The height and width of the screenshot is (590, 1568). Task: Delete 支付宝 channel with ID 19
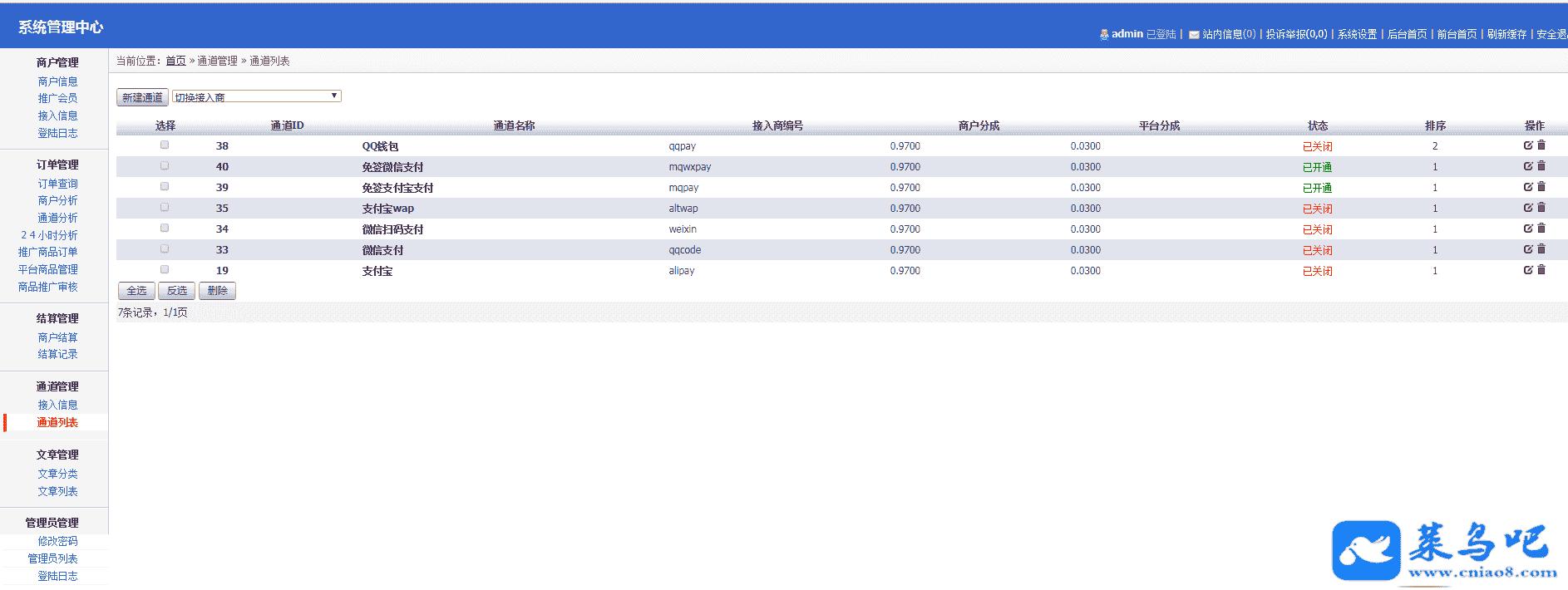coord(1541,270)
